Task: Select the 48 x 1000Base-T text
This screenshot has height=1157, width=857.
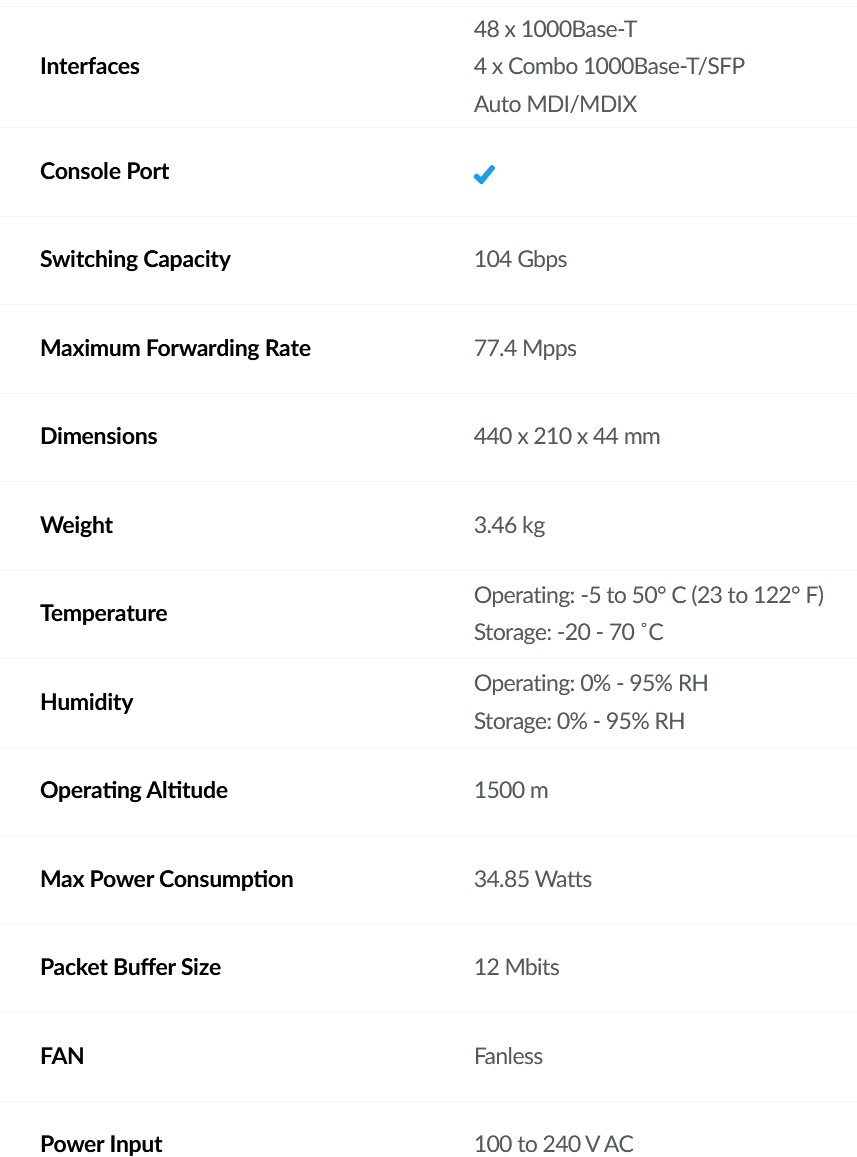Action: [555, 29]
